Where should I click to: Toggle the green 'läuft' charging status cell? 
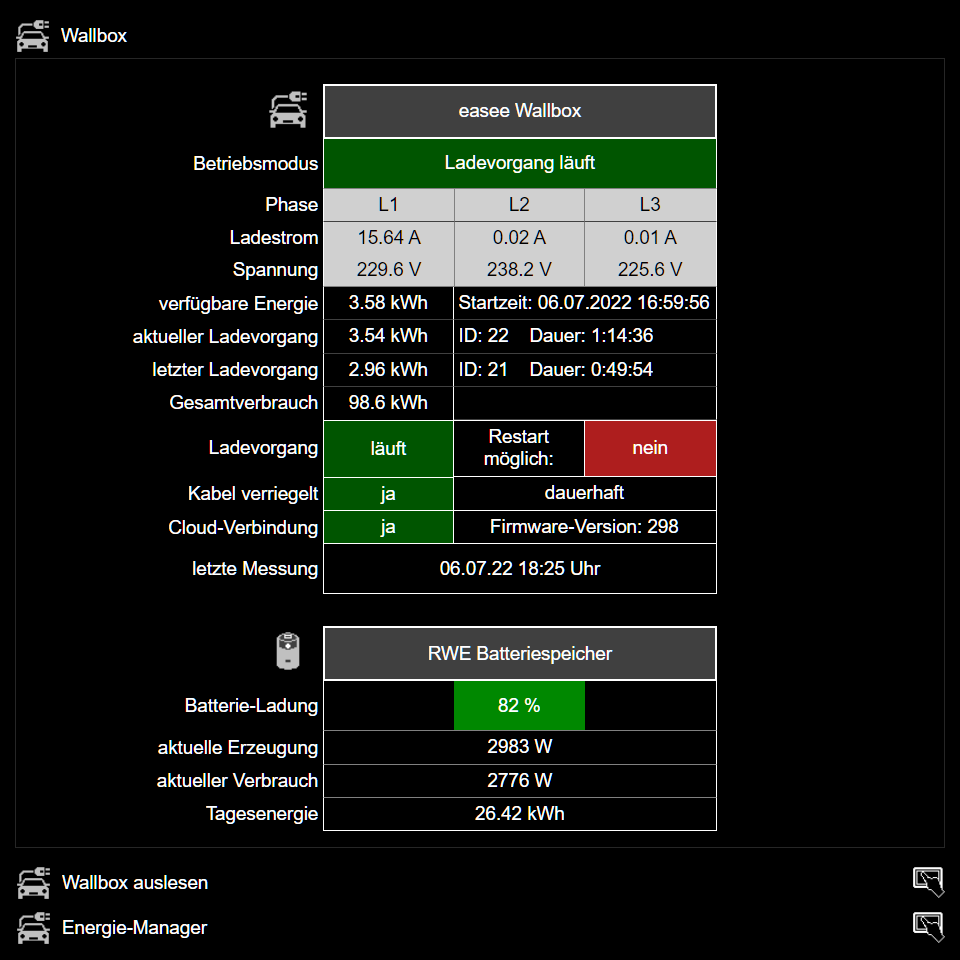(388, 449)
